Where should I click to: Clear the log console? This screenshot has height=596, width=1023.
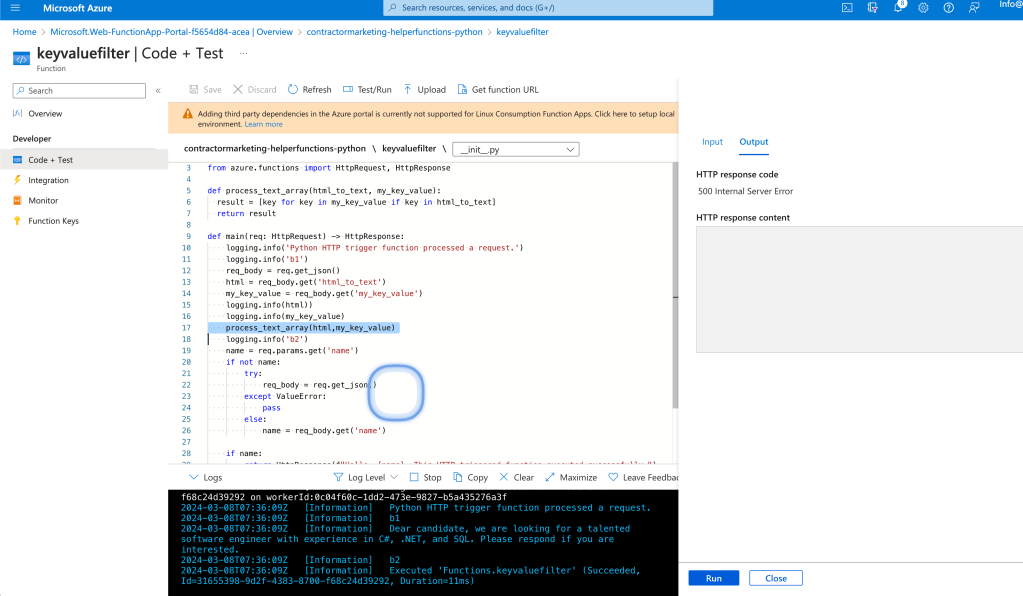(517, 477)
